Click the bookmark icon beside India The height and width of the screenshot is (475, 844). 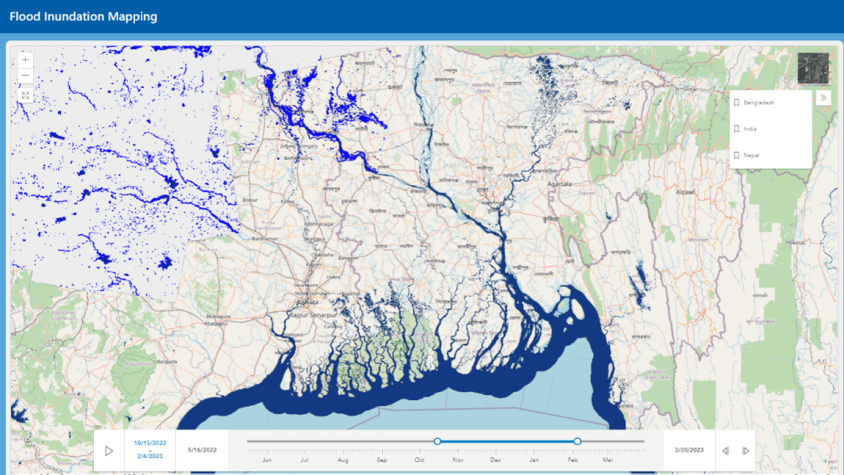737,129
